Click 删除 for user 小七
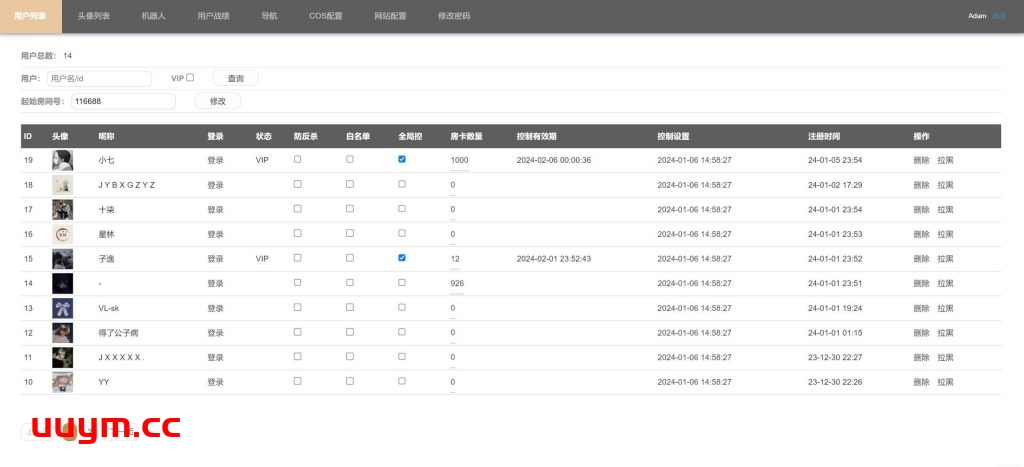The height and width of the screenshot is (467, 1024). 921,160
